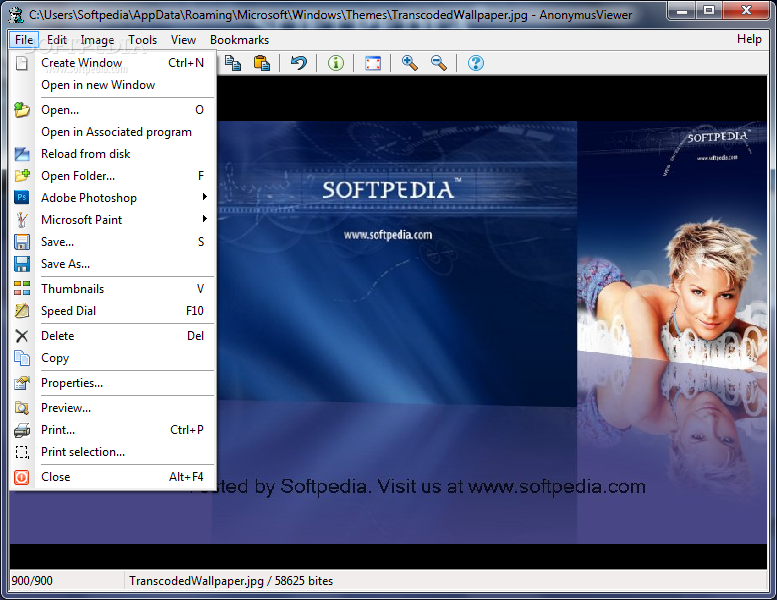
Task: Click the Print selection dashed box icon
Action: click(x=22, y=452)
